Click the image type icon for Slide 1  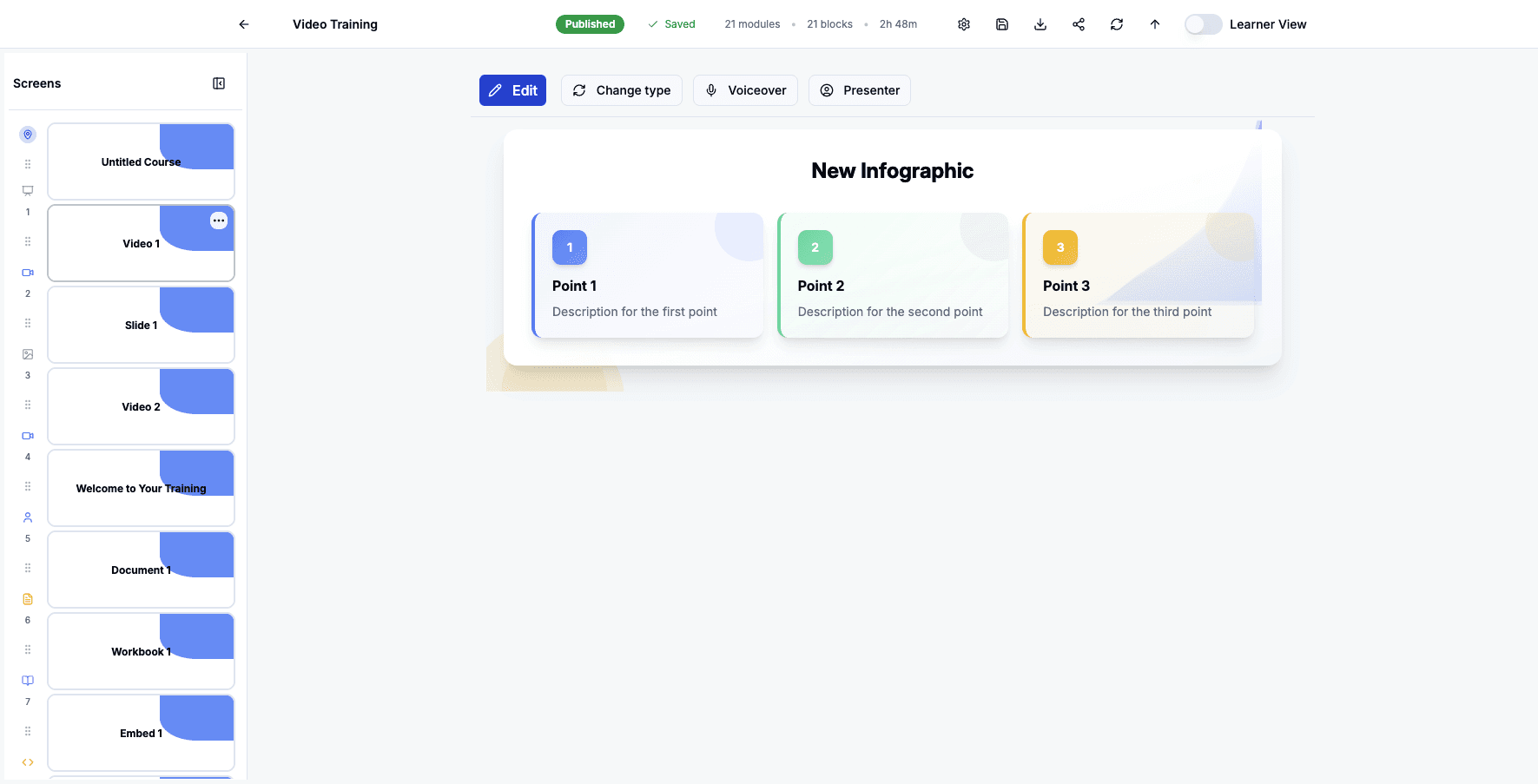(x=28, y=353)
